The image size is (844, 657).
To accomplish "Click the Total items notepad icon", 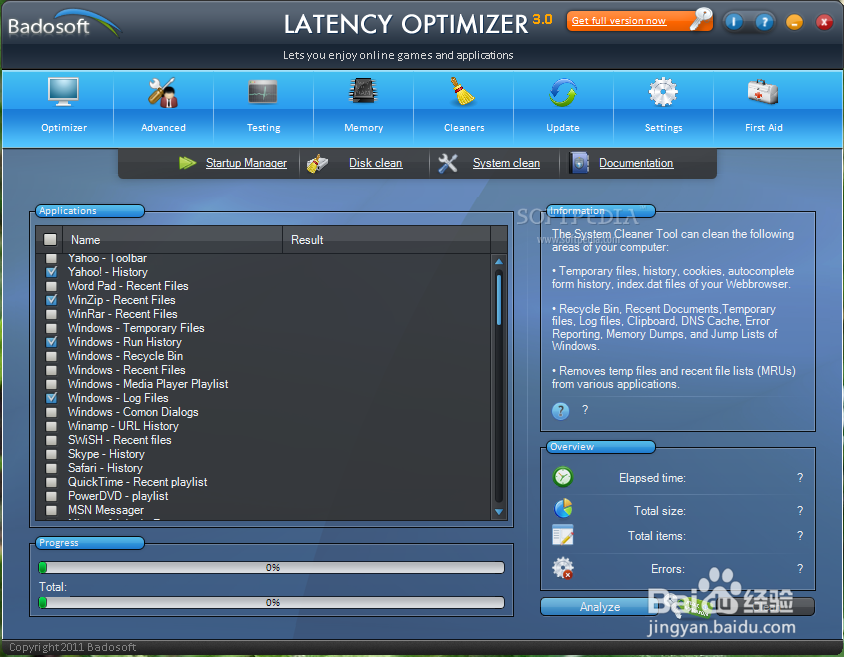I will 562,535.
